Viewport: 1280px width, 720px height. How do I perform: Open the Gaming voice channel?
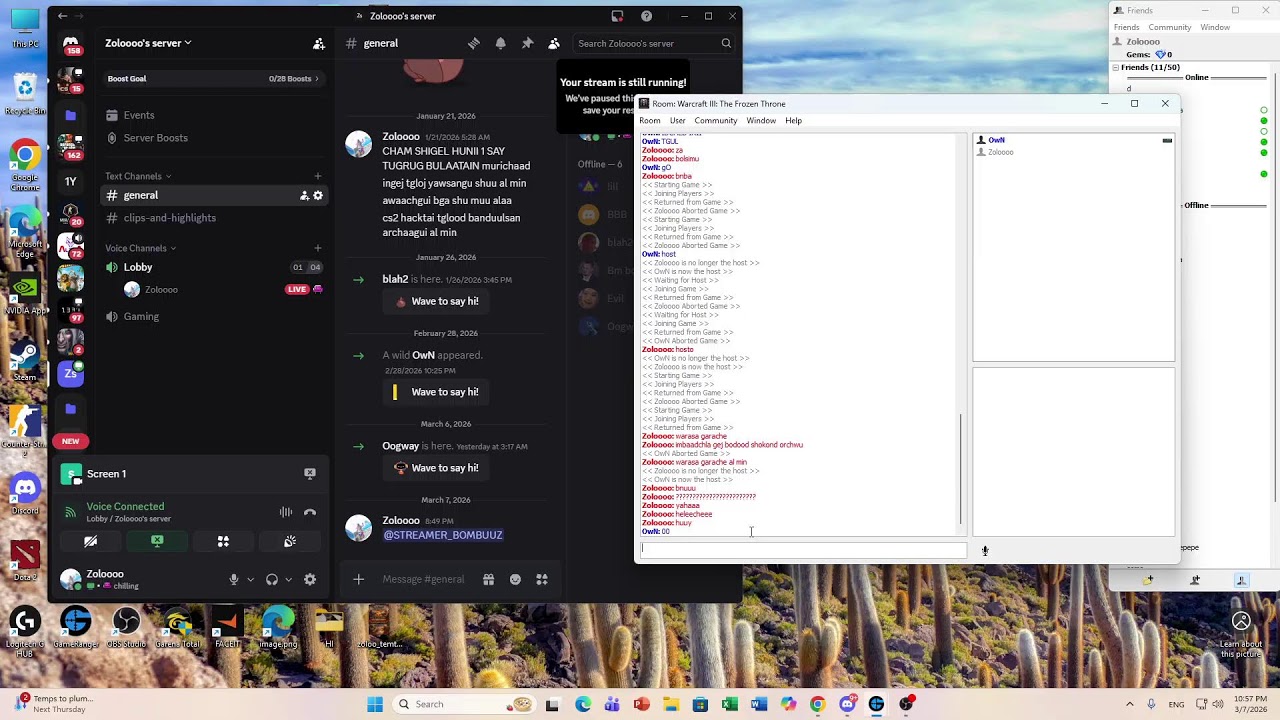pos(141,316)
